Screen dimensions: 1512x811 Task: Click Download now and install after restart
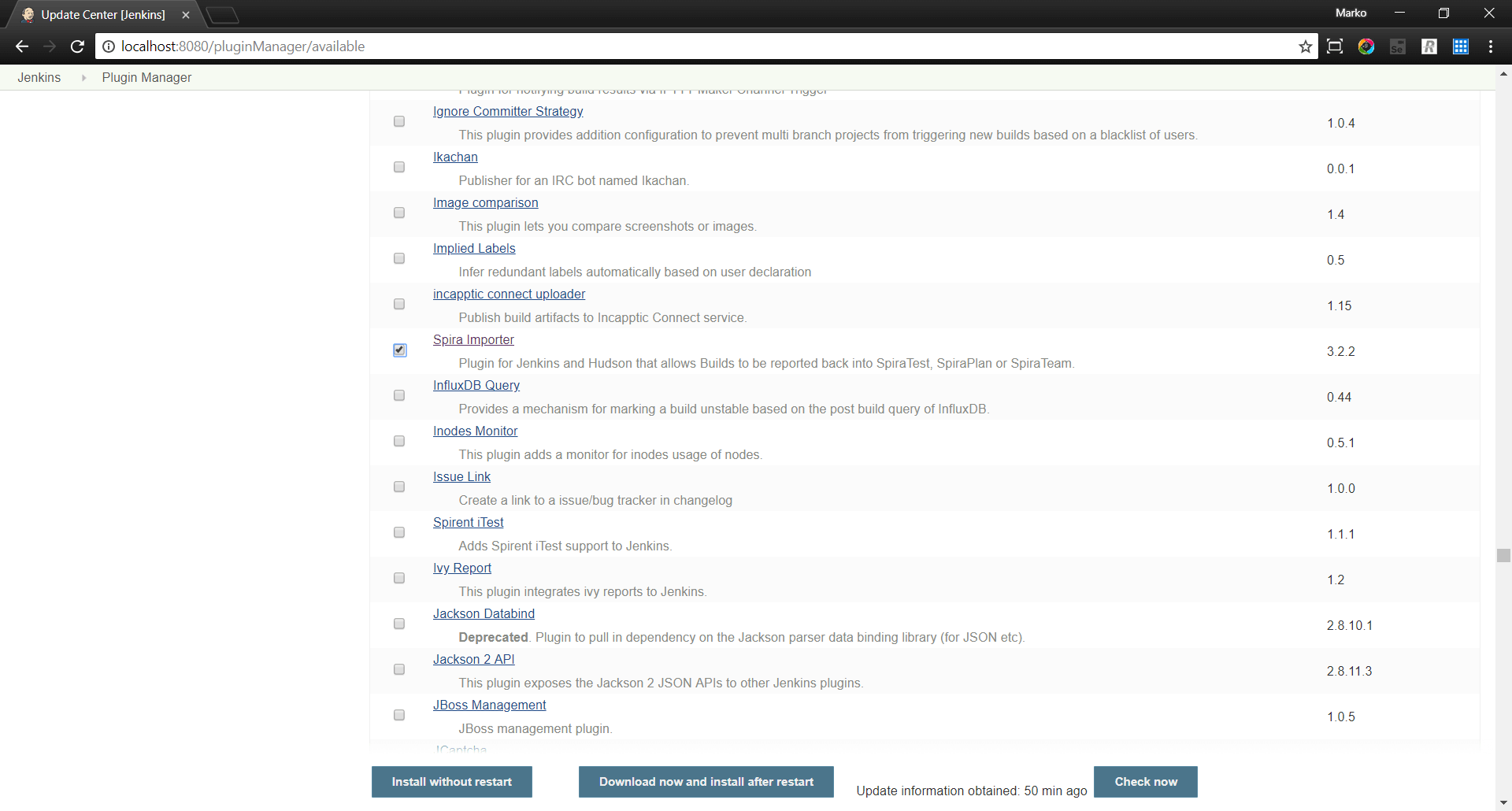point(706,782)
